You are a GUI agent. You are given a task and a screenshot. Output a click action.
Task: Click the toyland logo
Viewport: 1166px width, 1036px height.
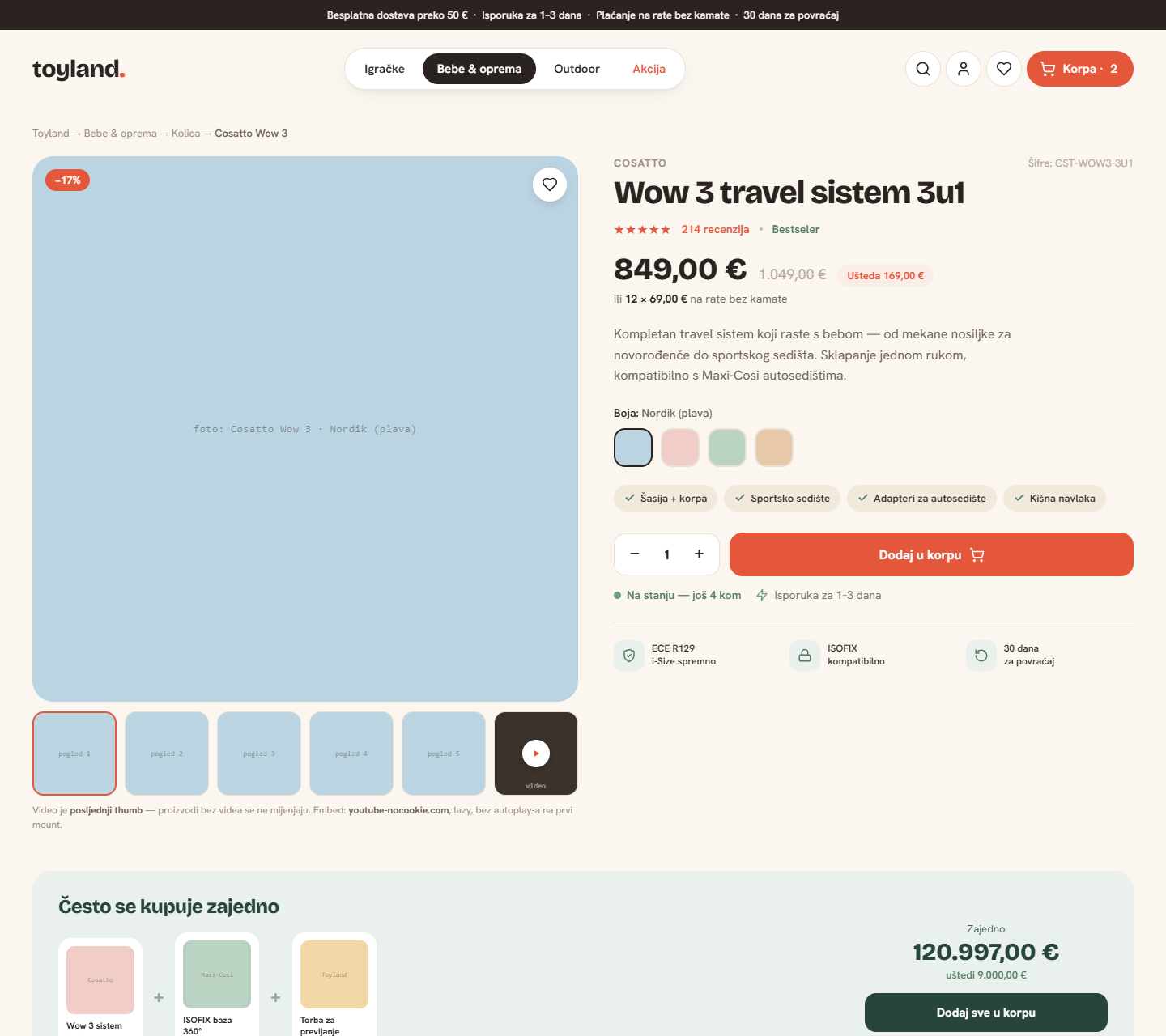click(x=79, y=69)
